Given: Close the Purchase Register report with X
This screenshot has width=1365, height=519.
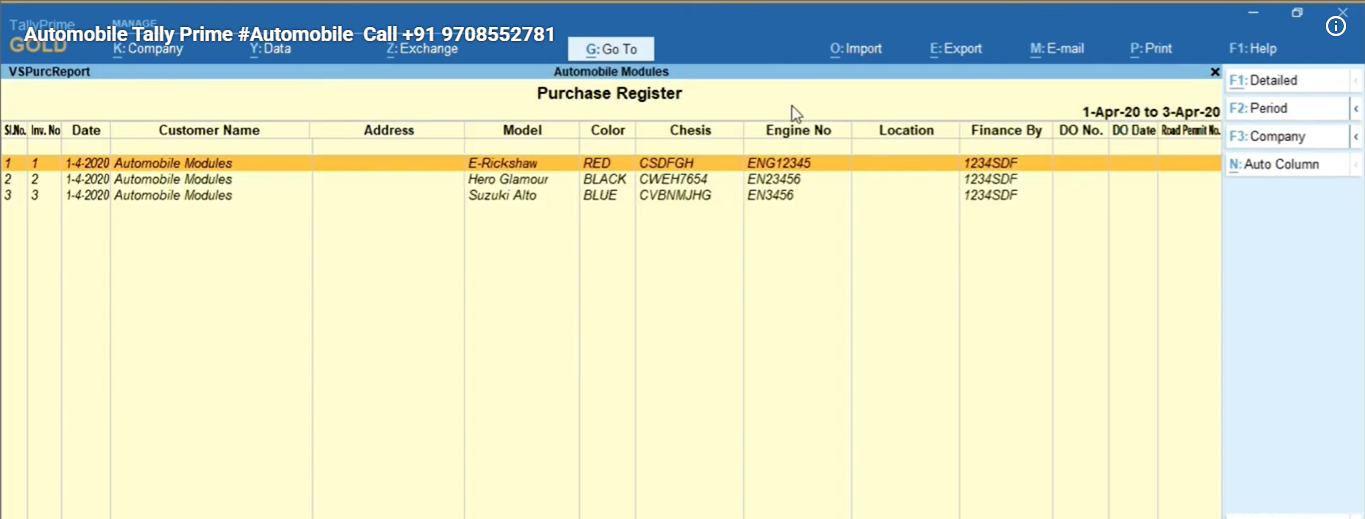Looking at the screenshot, I should click(x=1215, y=72).
